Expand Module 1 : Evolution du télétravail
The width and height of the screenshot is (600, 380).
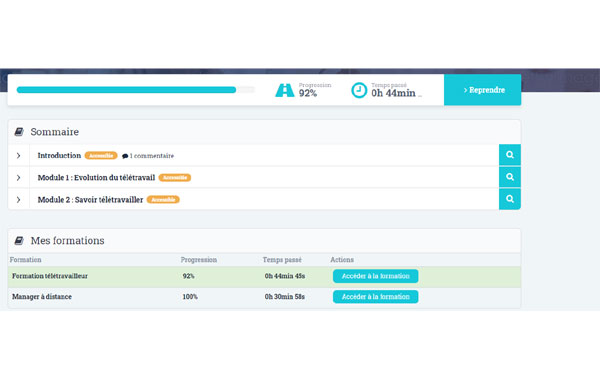18,178
